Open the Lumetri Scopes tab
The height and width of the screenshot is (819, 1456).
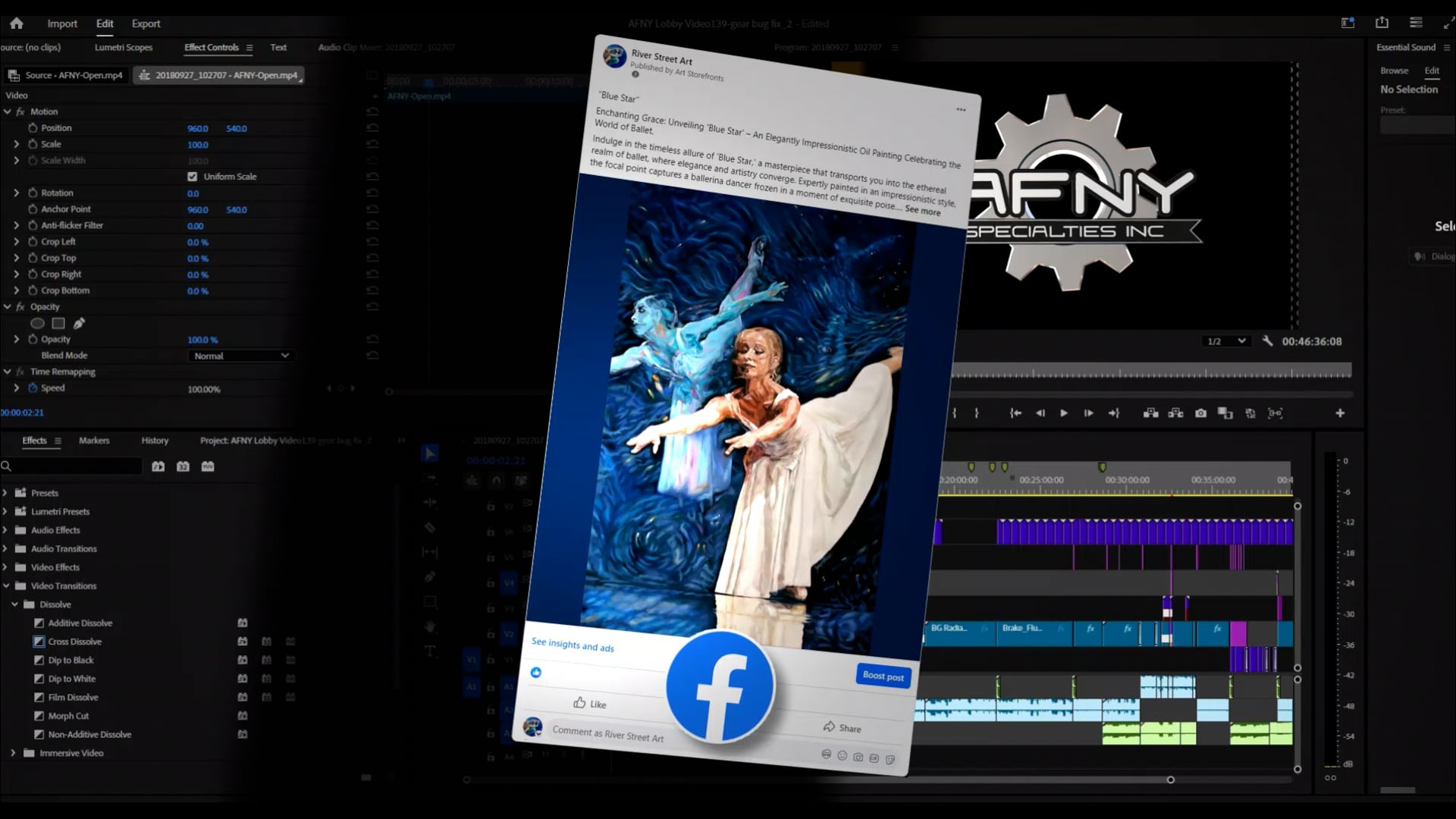(124, 47)
